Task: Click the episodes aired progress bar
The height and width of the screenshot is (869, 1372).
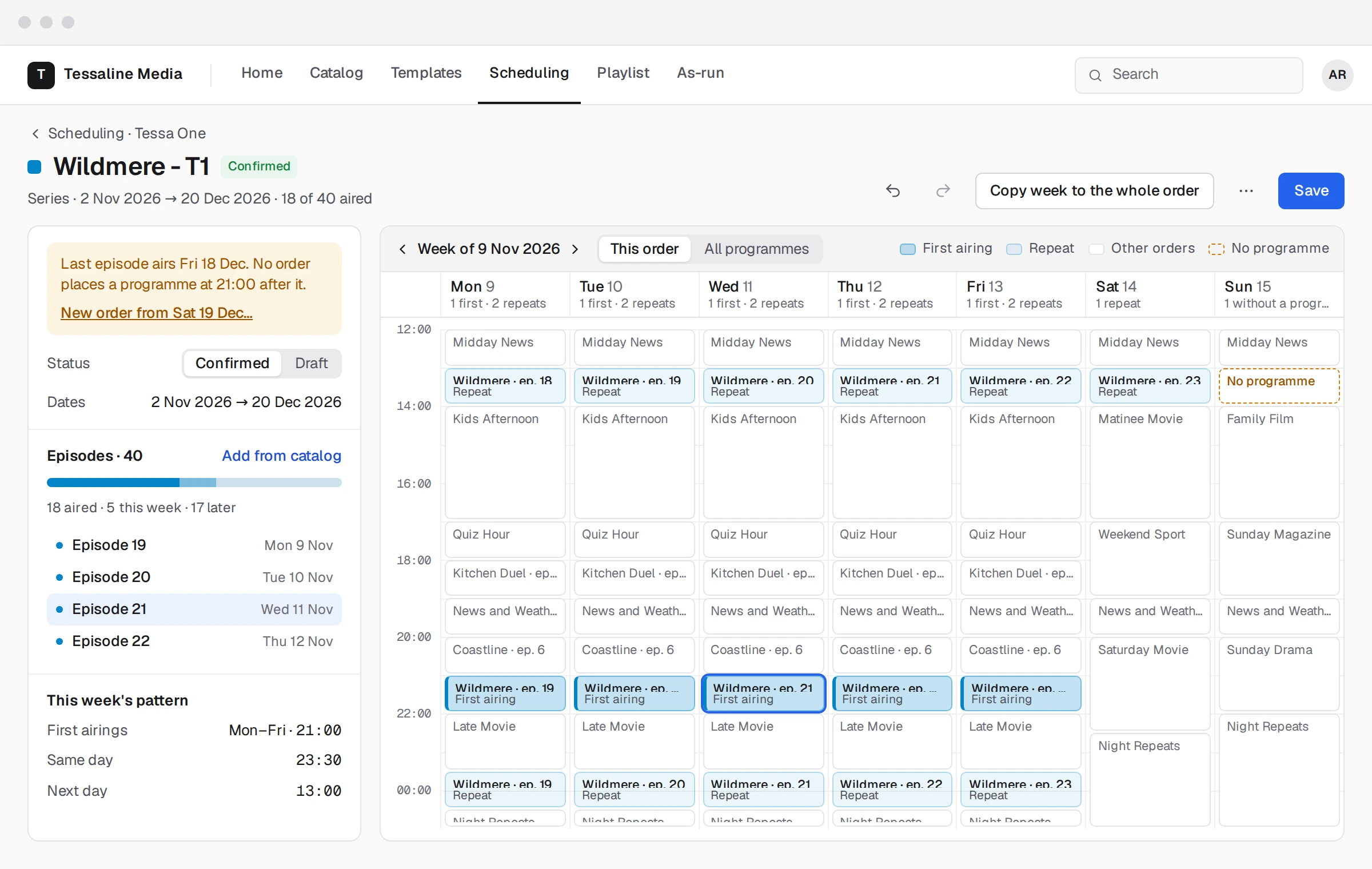Action: coord(194,483)
